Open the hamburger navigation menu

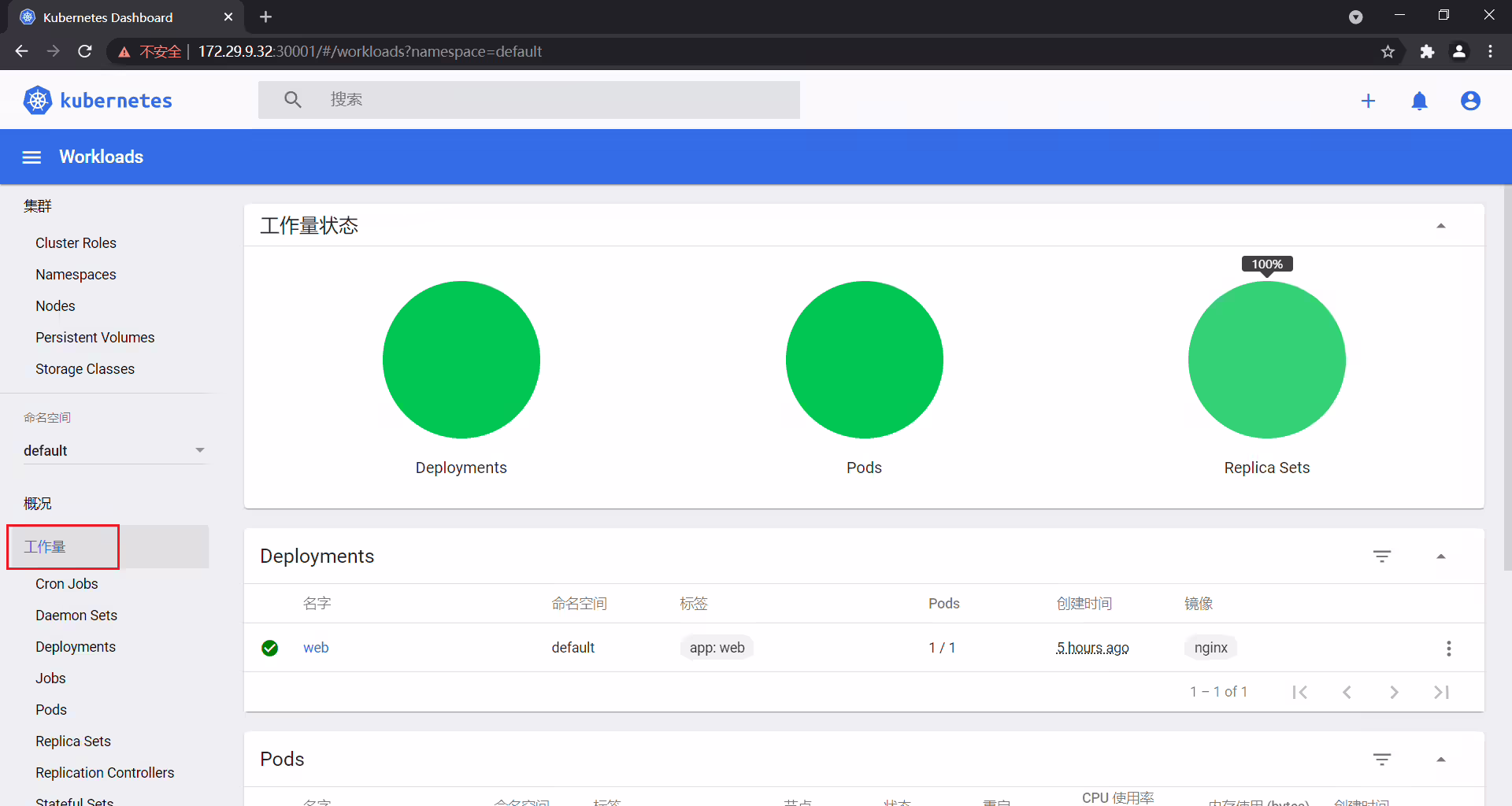(x=31, y=157)
